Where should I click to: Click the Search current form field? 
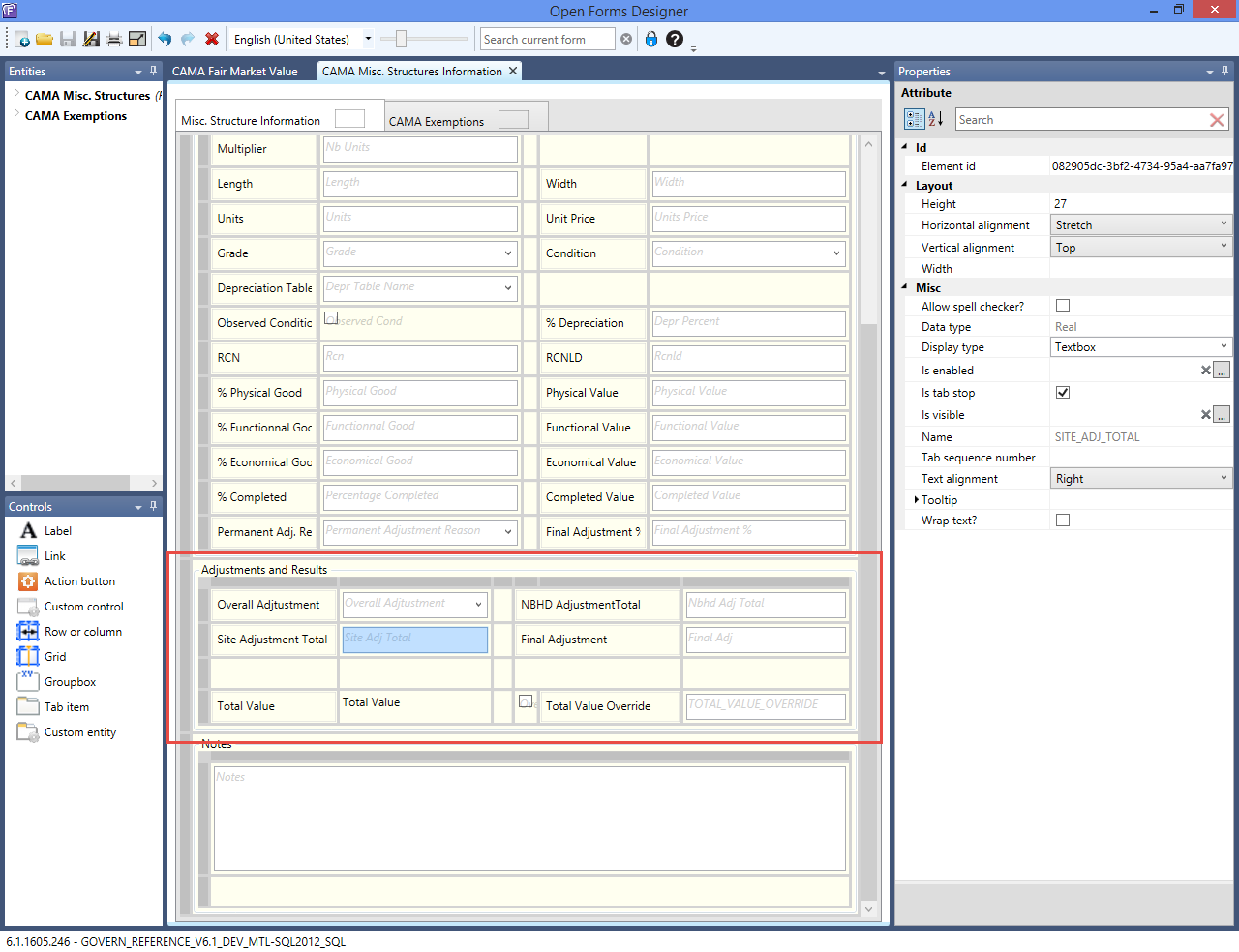click(x=547, y=40)
